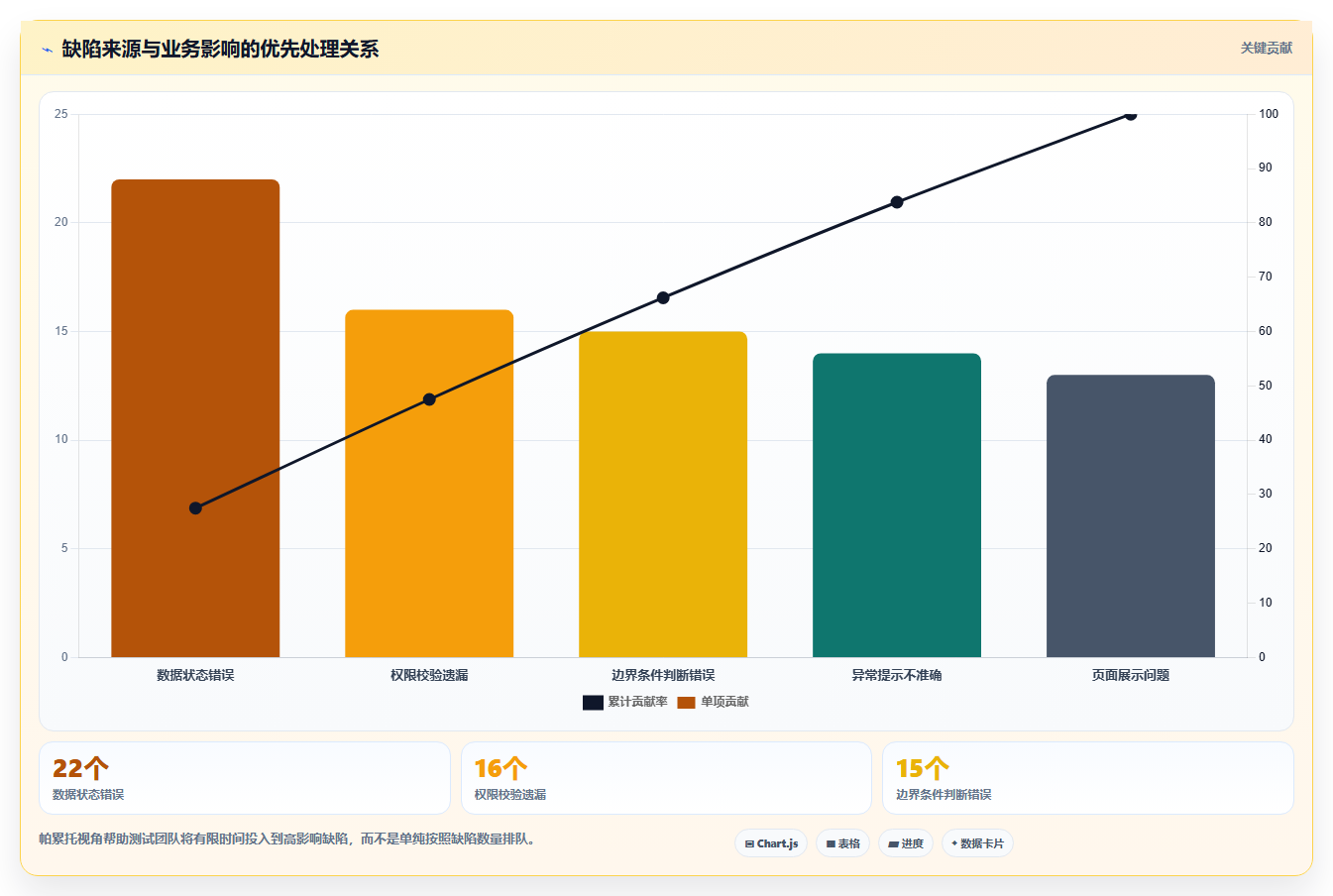Viewport: 1333px width, 896px height.
Task: Click the cumulative line point over 异常提示不准确
Action: coord(897,202)
